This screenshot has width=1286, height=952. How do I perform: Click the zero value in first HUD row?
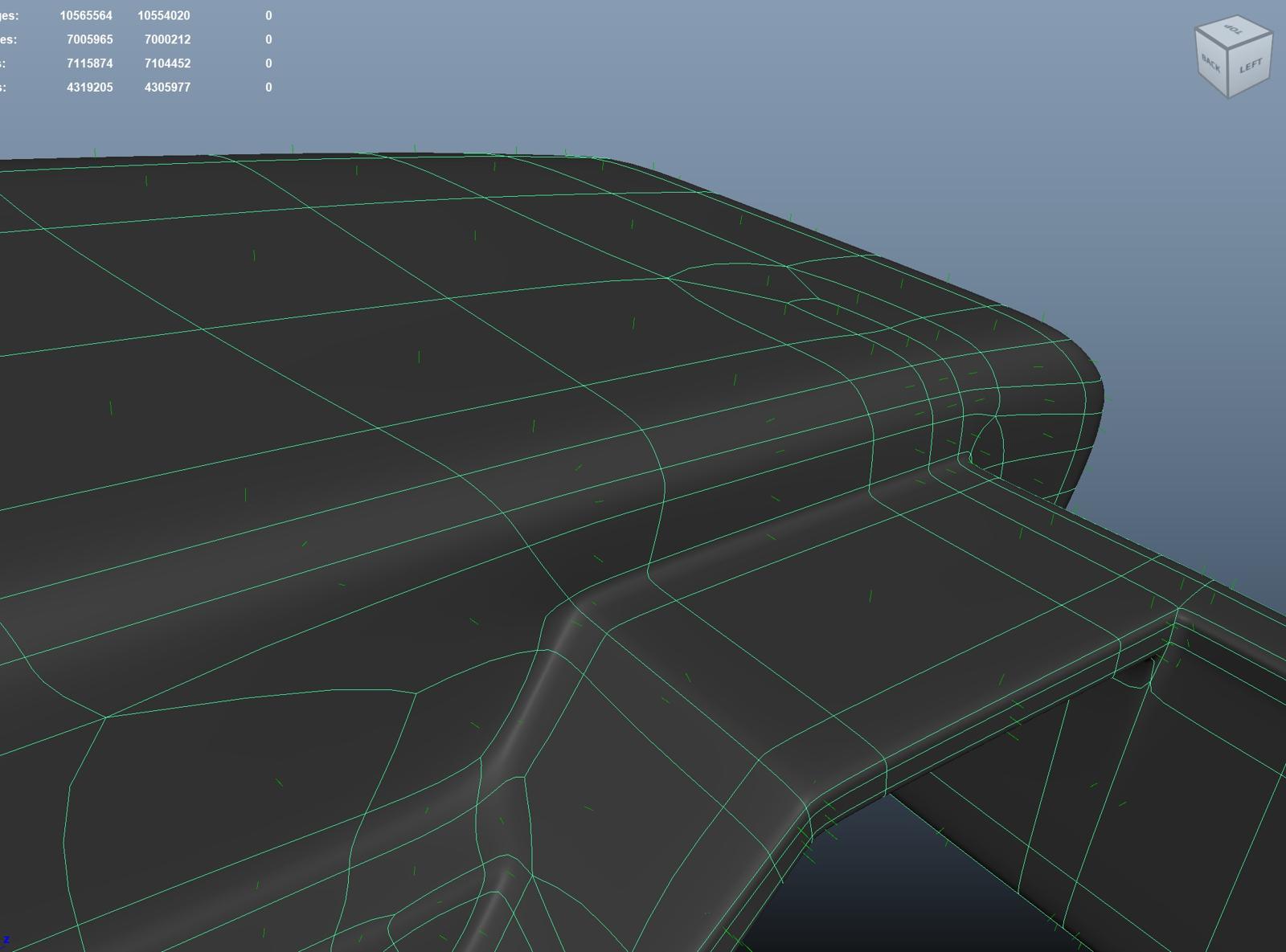tap(268, 15)
